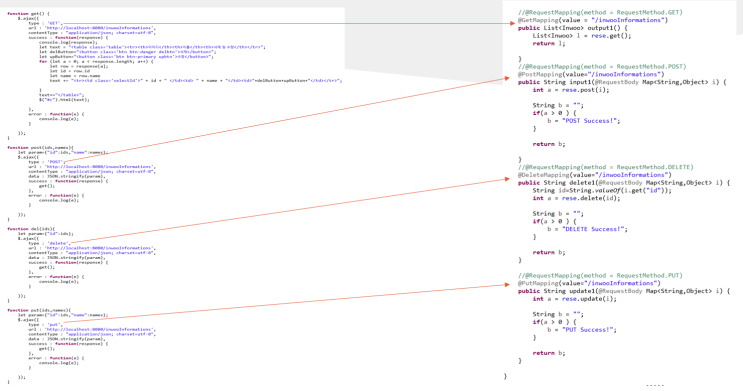
Task: Click the 'String id=String.valueOf(i.get("id"));' line
Action: [x=602, y=190]
